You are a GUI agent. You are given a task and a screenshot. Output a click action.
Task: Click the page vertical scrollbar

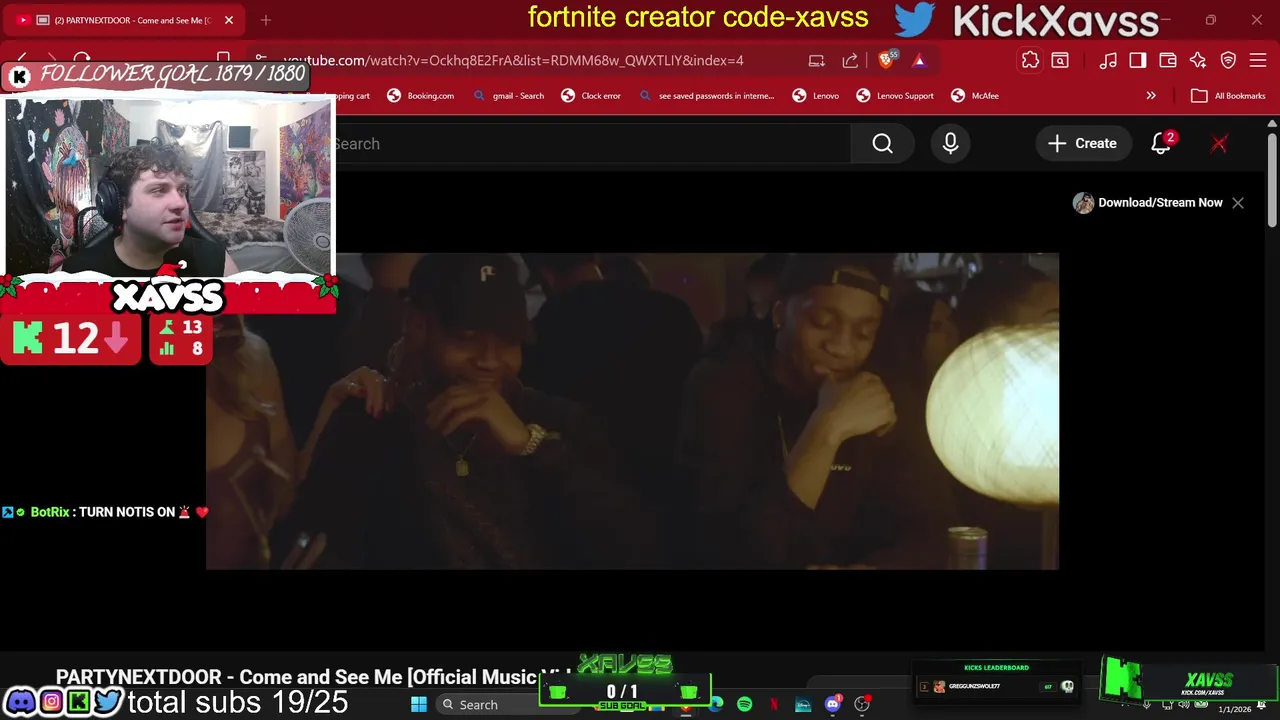(x=1272, y=180)
